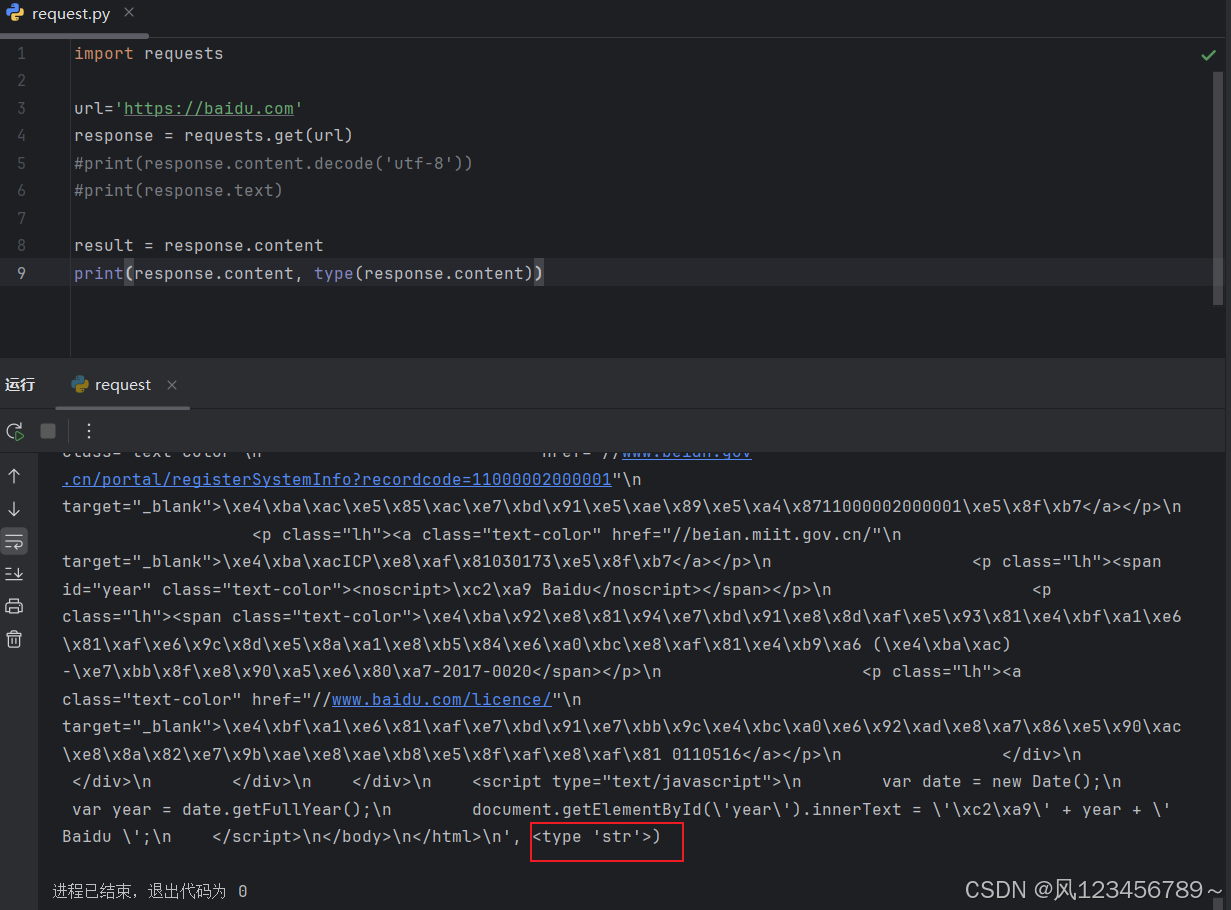The width and height of the screenshot is (1231, 910).
Task: Click the '进程已结束，退出代码为 0' message
Action: pyautogui.click(x=150, y=890)
